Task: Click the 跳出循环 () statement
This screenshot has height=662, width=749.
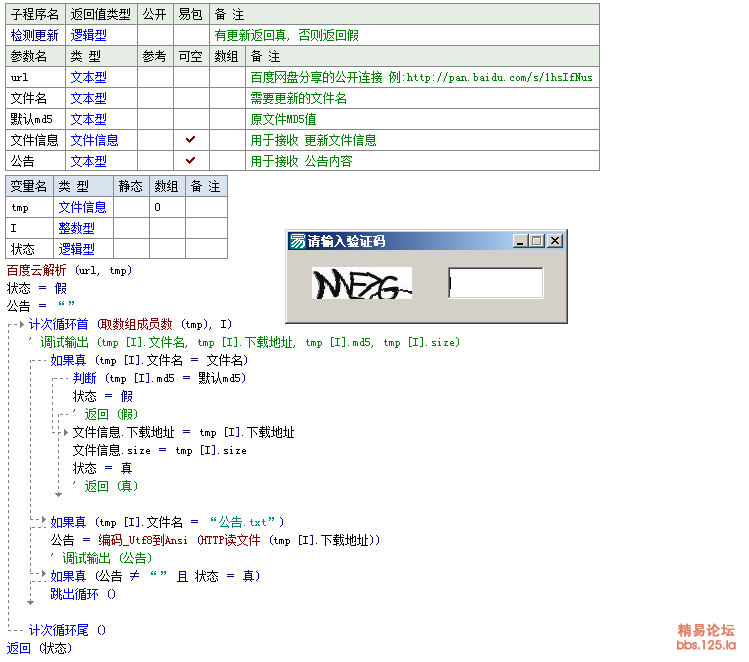Action: click(83, 594)
